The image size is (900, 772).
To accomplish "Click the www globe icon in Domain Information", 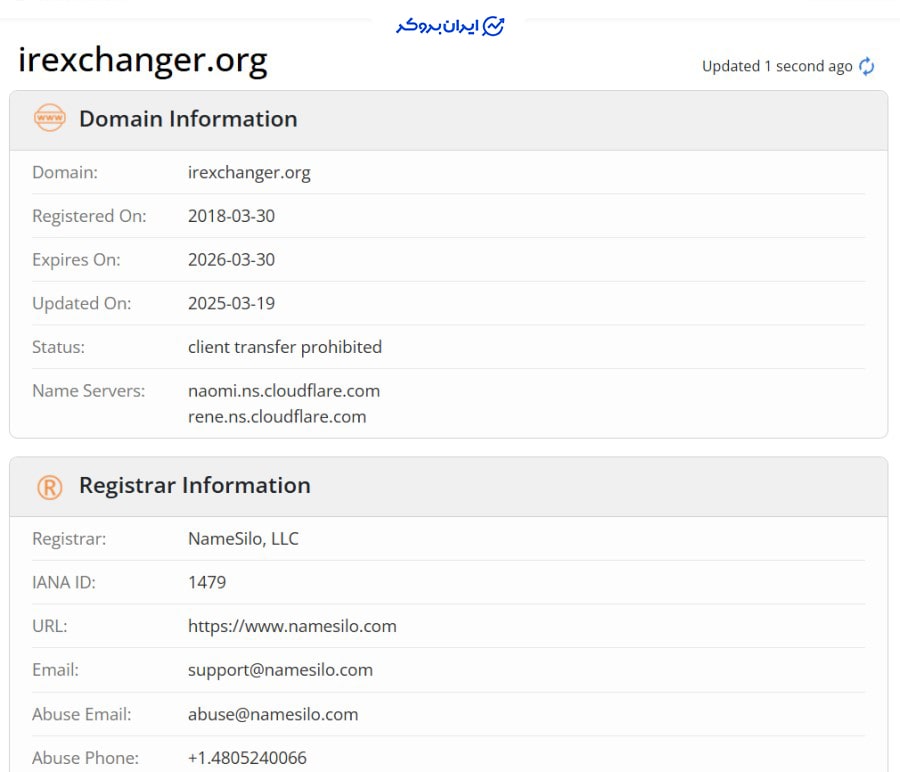I will (x=49, y=118).
